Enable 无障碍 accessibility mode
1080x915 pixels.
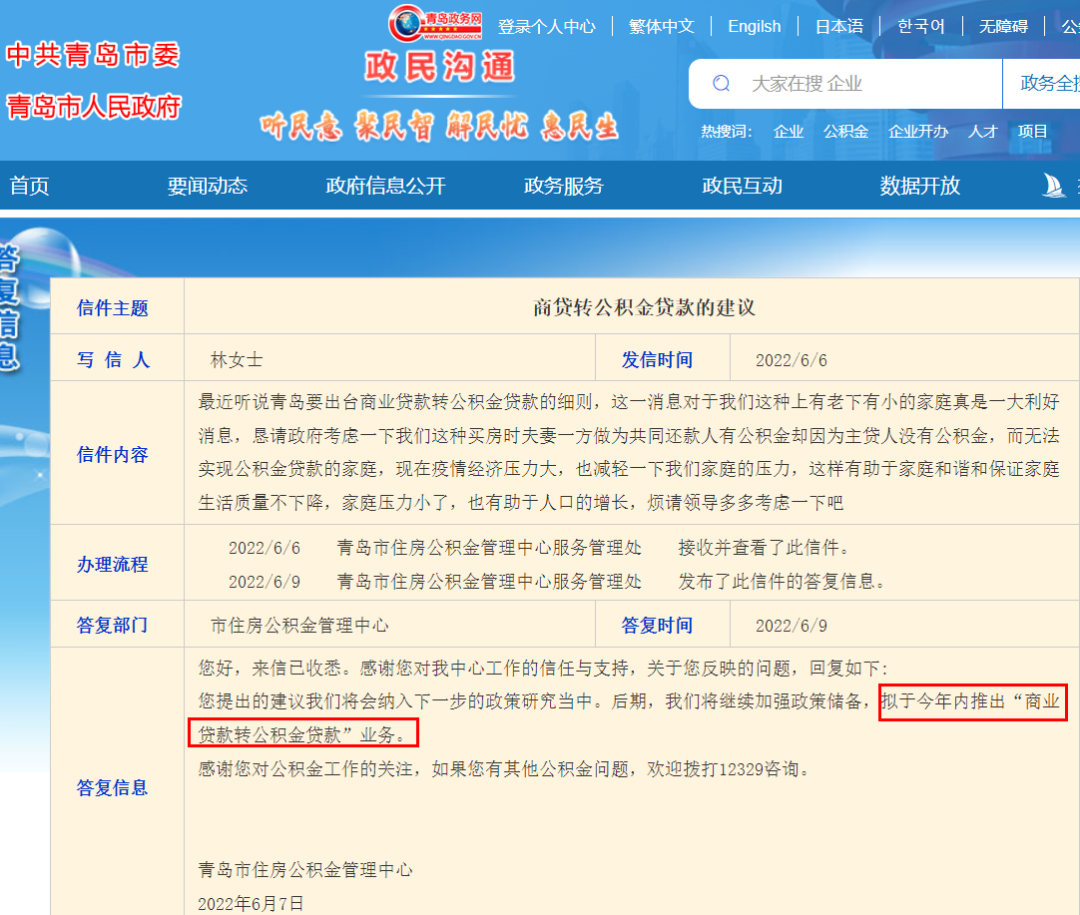tap(1003, 26)
